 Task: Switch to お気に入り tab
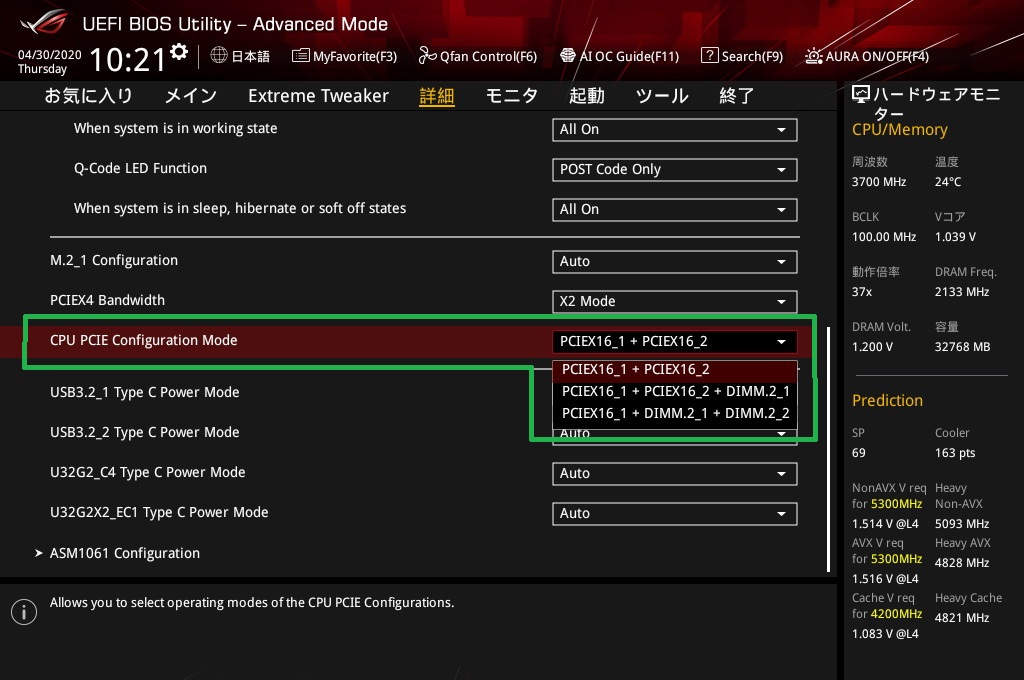tap(88, 96)
